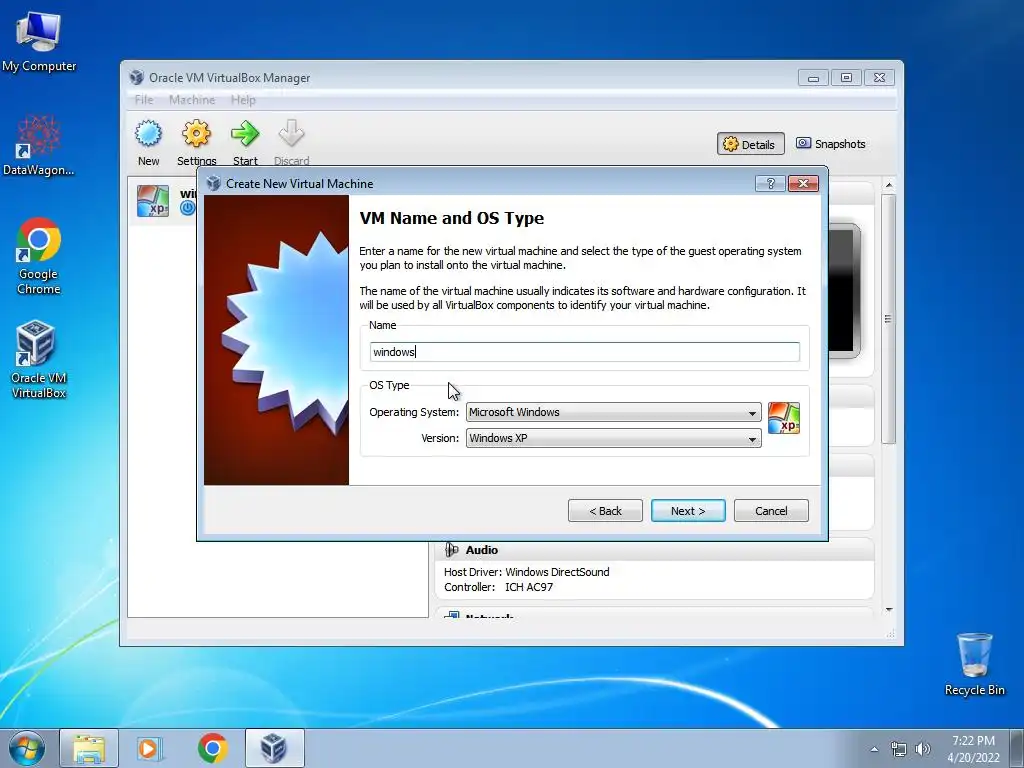This screenshot has width=1024, height=768.
Task: Click the green Start arrow icon
Action: 245,133
